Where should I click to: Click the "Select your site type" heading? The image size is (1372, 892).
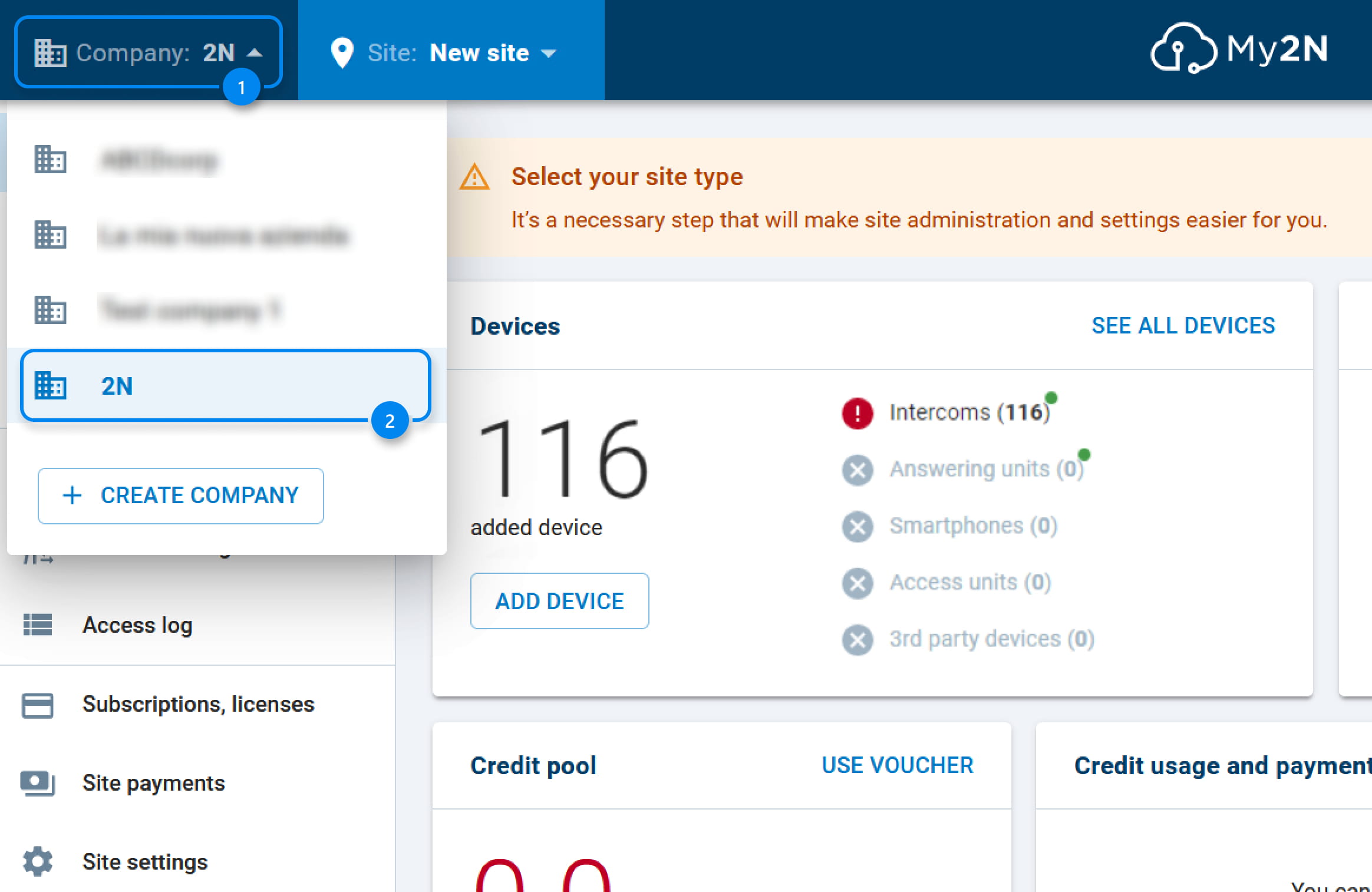pyautogui.click(x=627, y=176)
